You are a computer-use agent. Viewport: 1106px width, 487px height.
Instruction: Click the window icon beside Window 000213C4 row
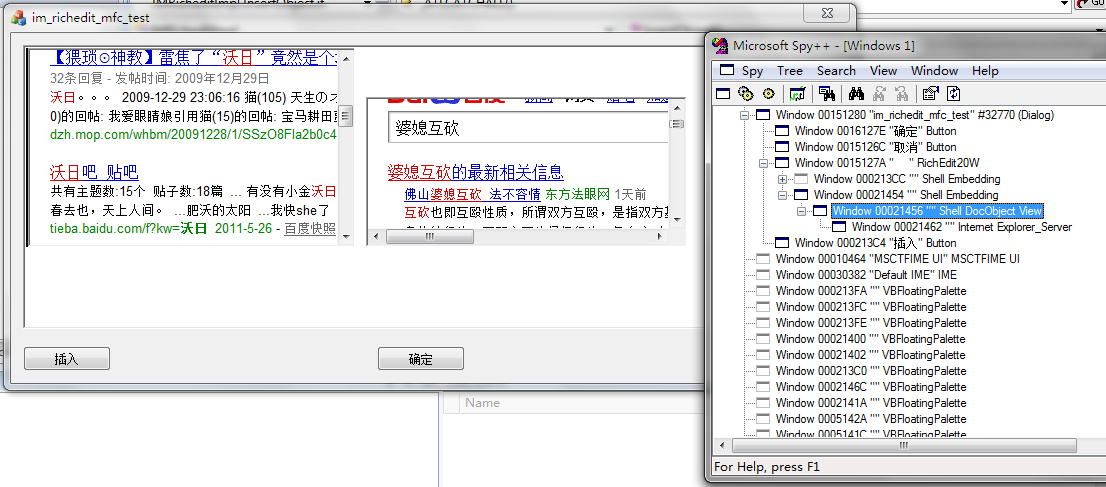coord(782,243)
